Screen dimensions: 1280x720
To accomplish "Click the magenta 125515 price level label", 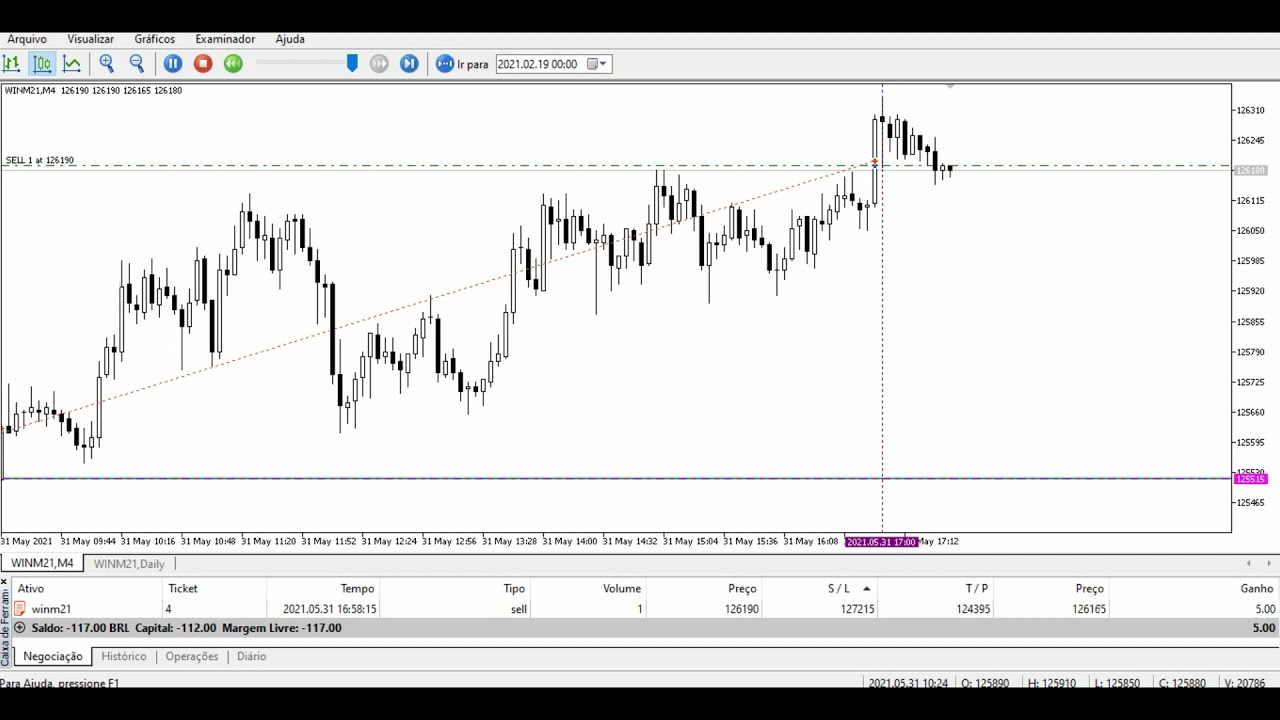I will 1251,479.
